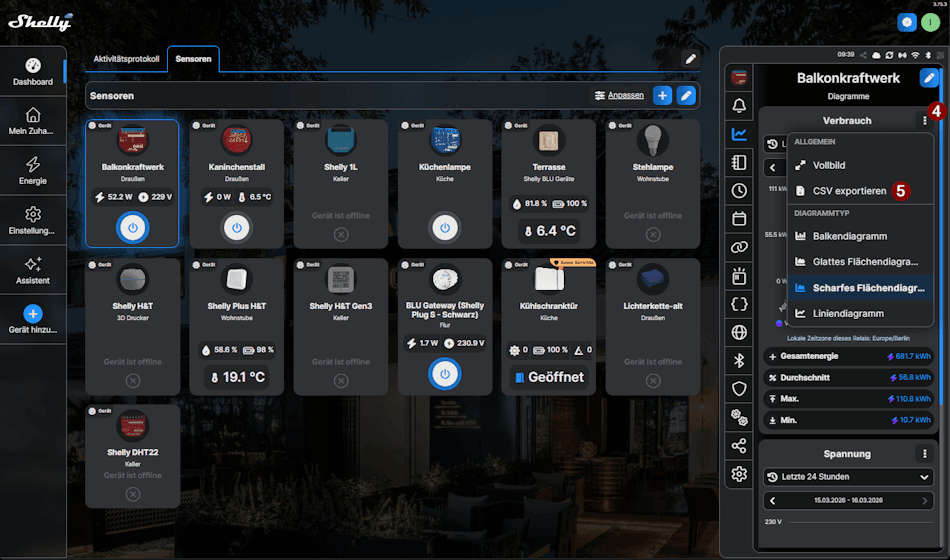The image size is (950, 560).
Task: Click the 6.4 °C temperature on Terrasse
Action: (x=549, y=231)
